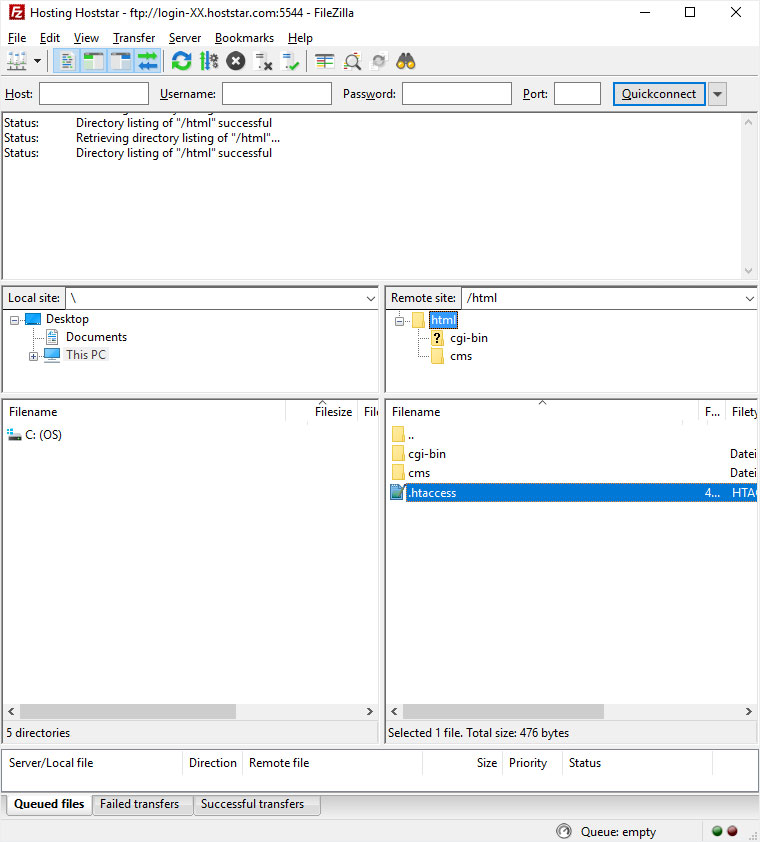The image size is (760, 842).
Task: Open the File menu
Action: (x=17, y=38)
